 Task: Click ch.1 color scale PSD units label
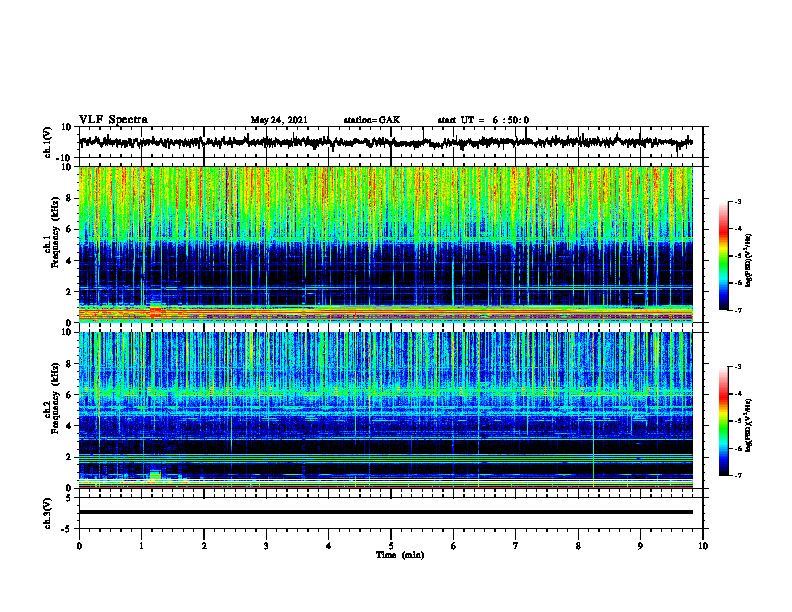(x=749, y=261)
